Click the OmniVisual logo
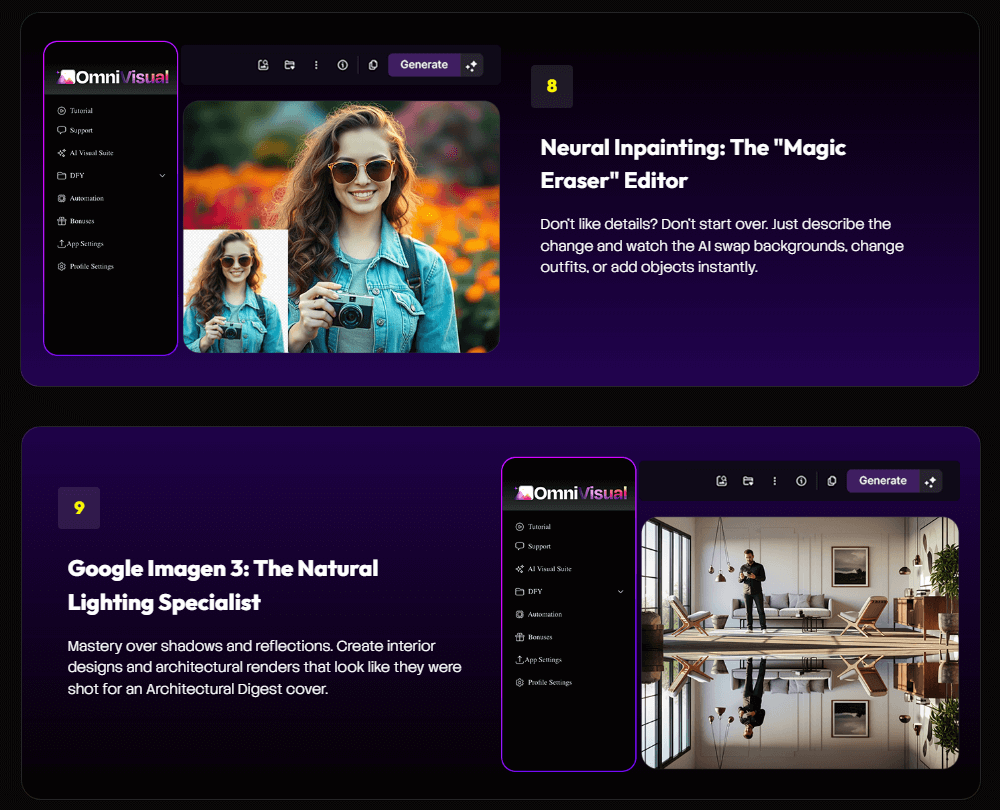The height and width of the screenshot is (810, 1000). 110,76
